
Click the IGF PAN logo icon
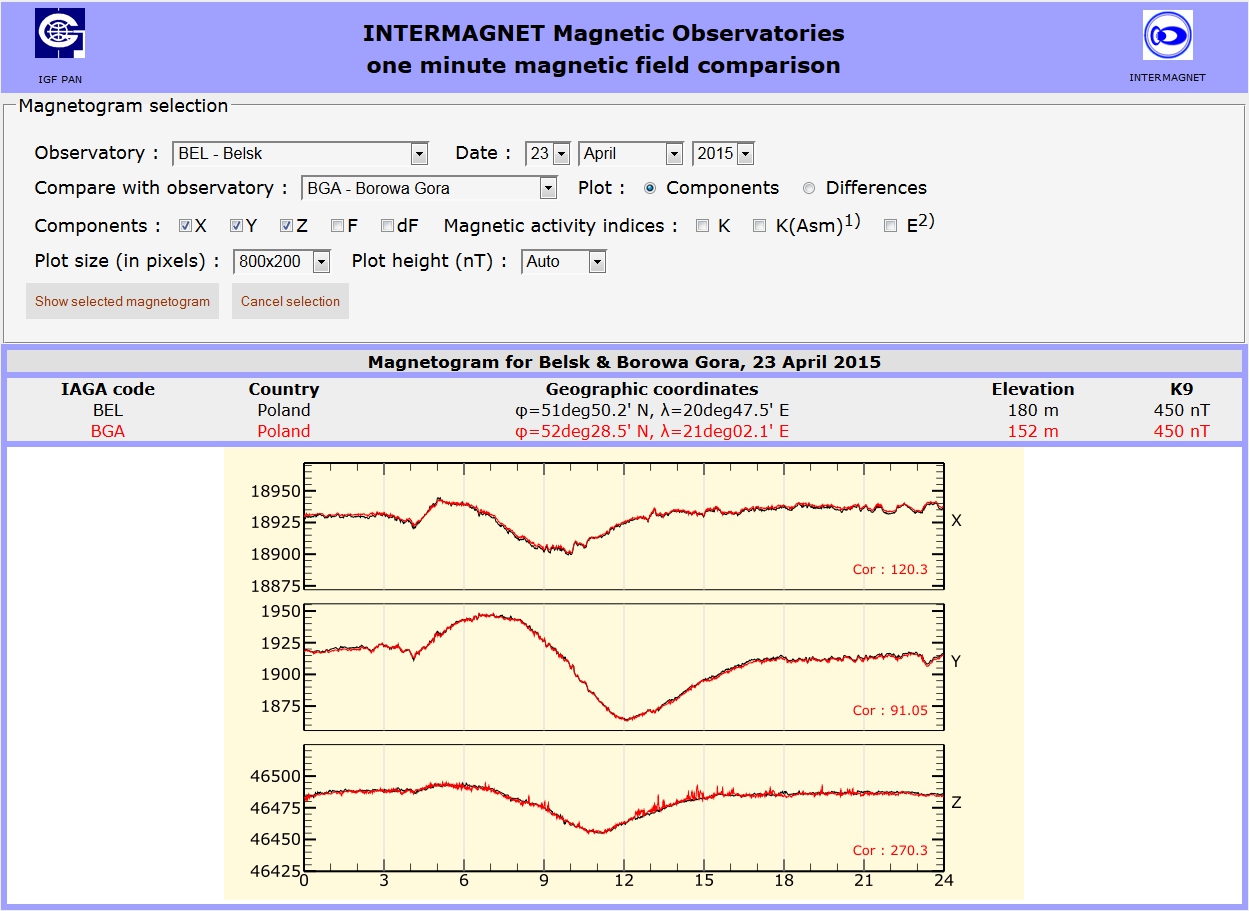[x=60, y=33]
